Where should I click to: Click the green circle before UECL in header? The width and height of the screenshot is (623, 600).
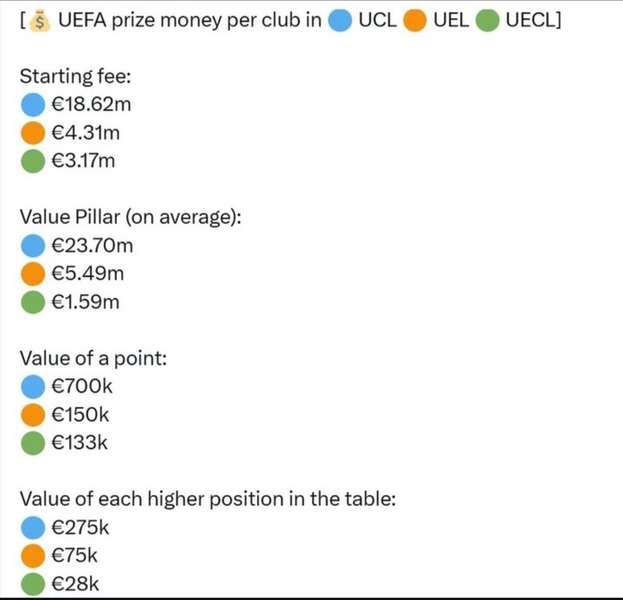(x=488, y=20)
